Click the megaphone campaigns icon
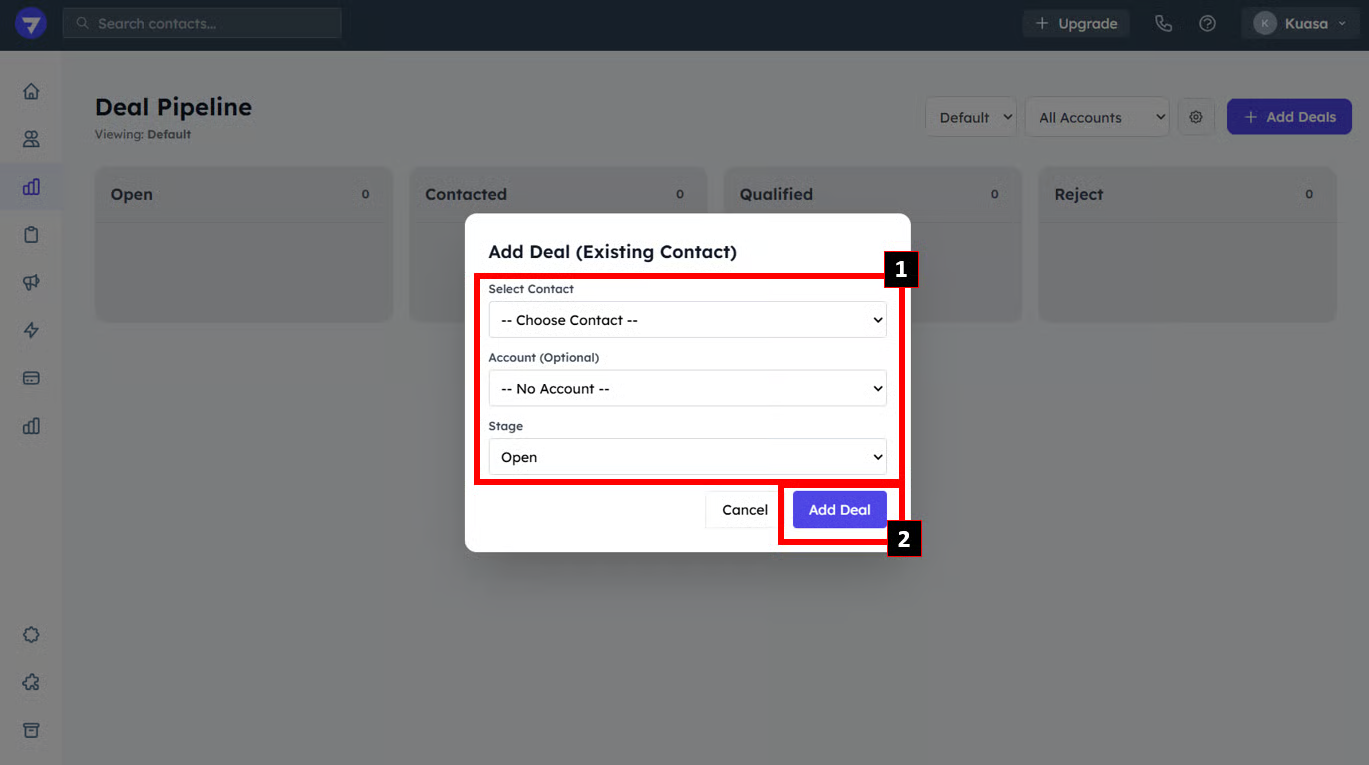Screen dimensions: 1369x765 tap(31, 283)
